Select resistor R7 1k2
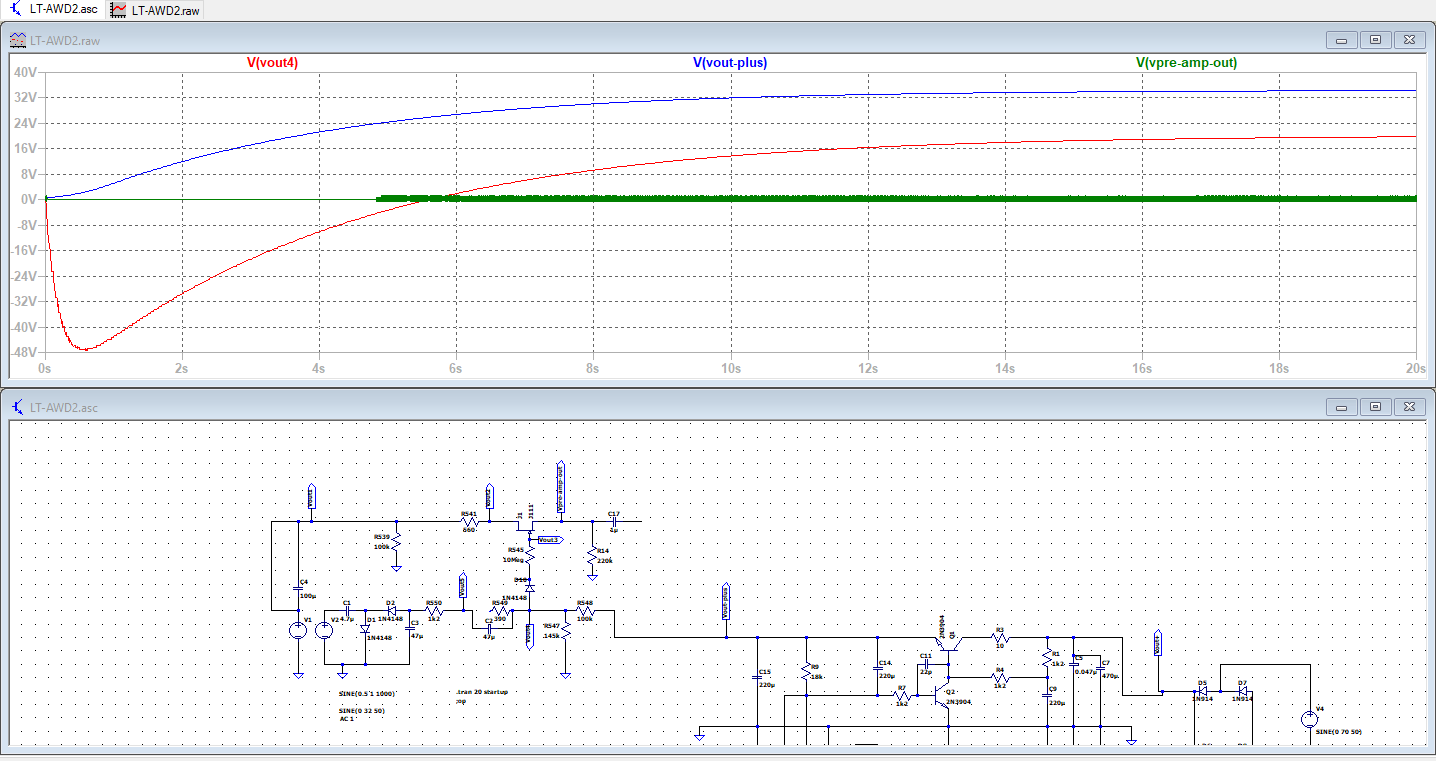This screenshot has width=1436, height=761. pyautogui.click(x=904, y=694)
